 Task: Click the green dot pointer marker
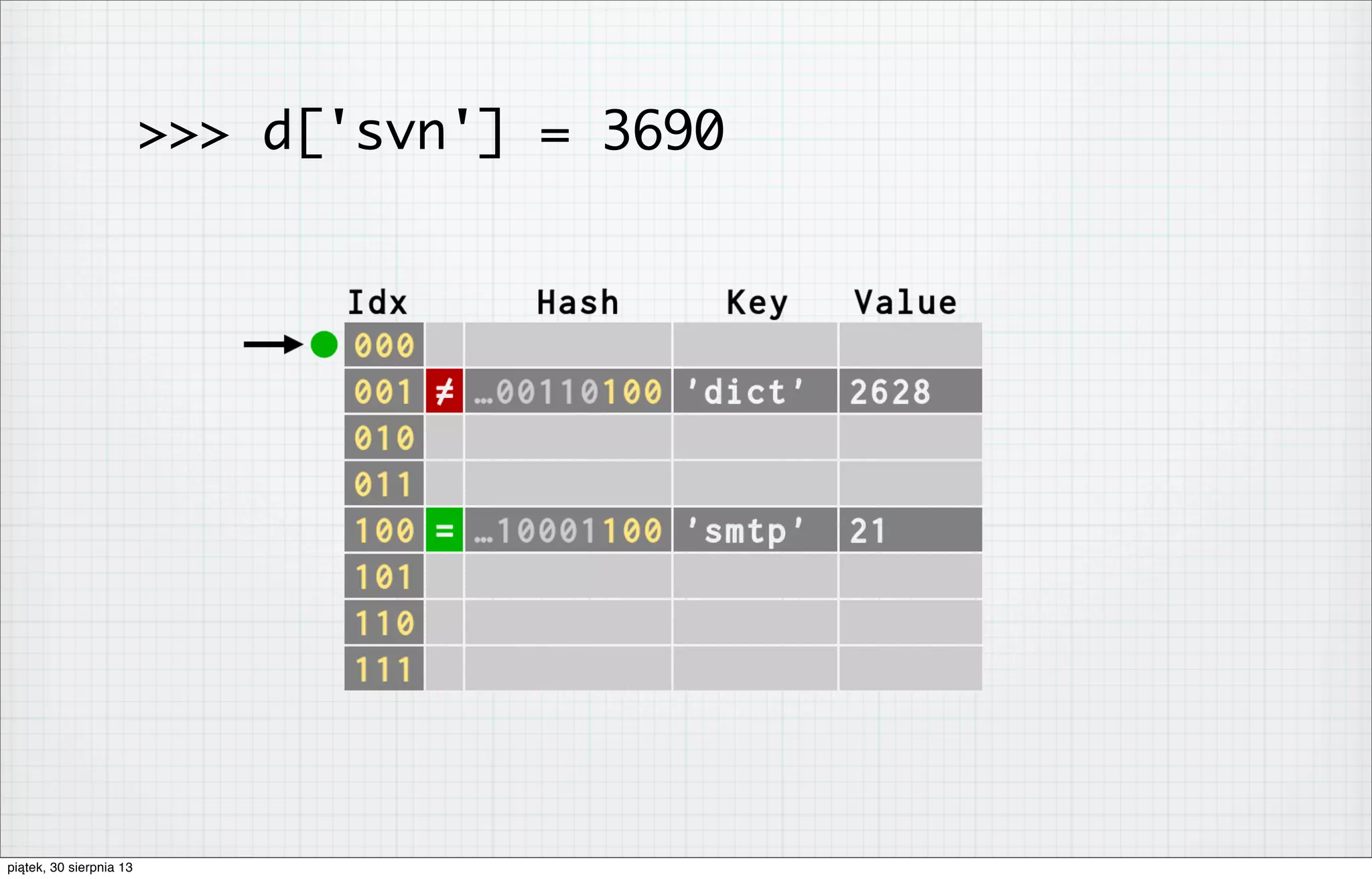324,344
